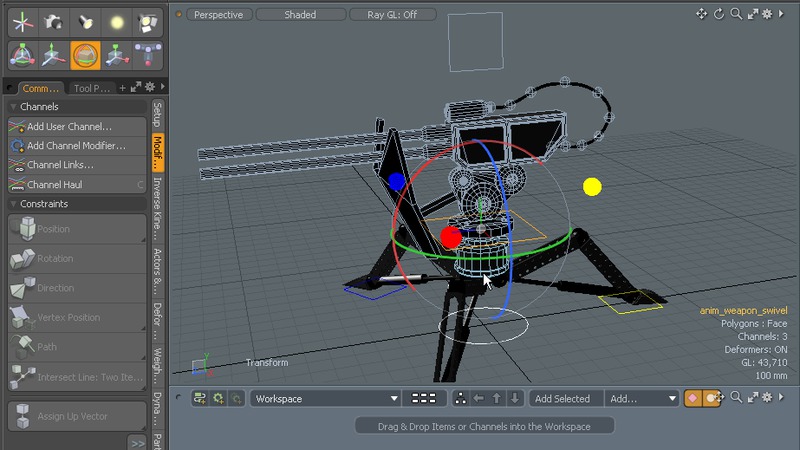
Task: Activate Channel Haul
Action: point(77,185)
